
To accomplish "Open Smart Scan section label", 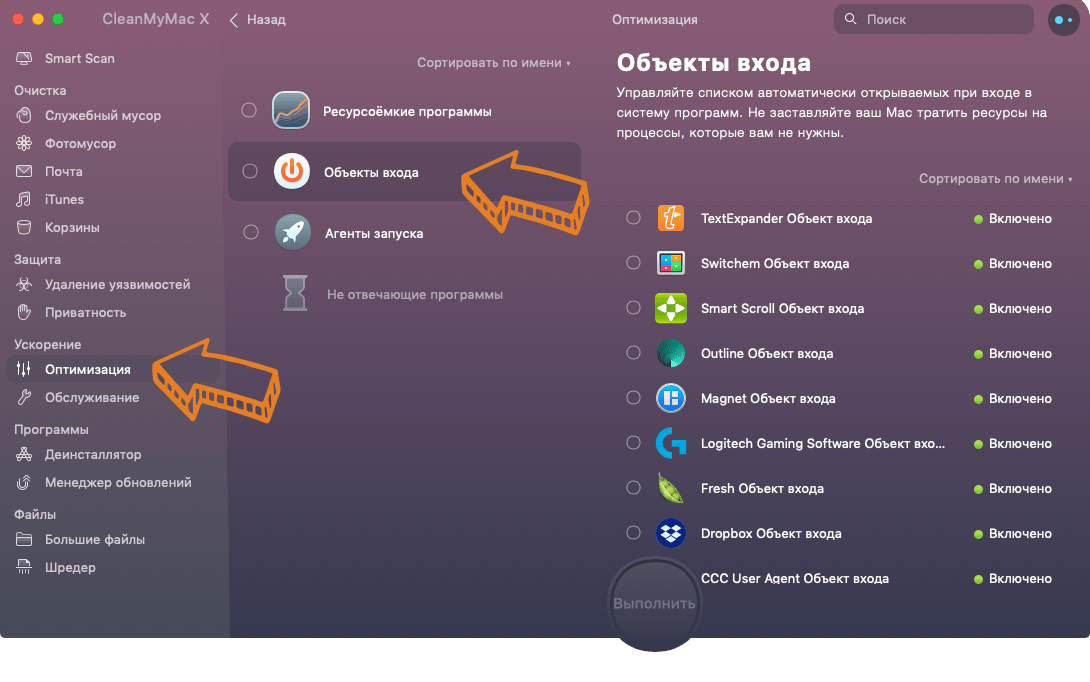I will point(80,58).
